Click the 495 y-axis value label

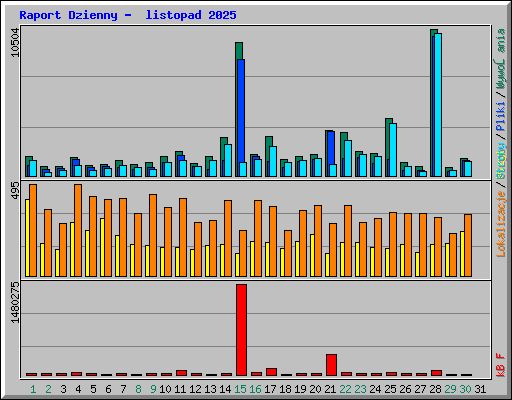click(x=15, y=191)
